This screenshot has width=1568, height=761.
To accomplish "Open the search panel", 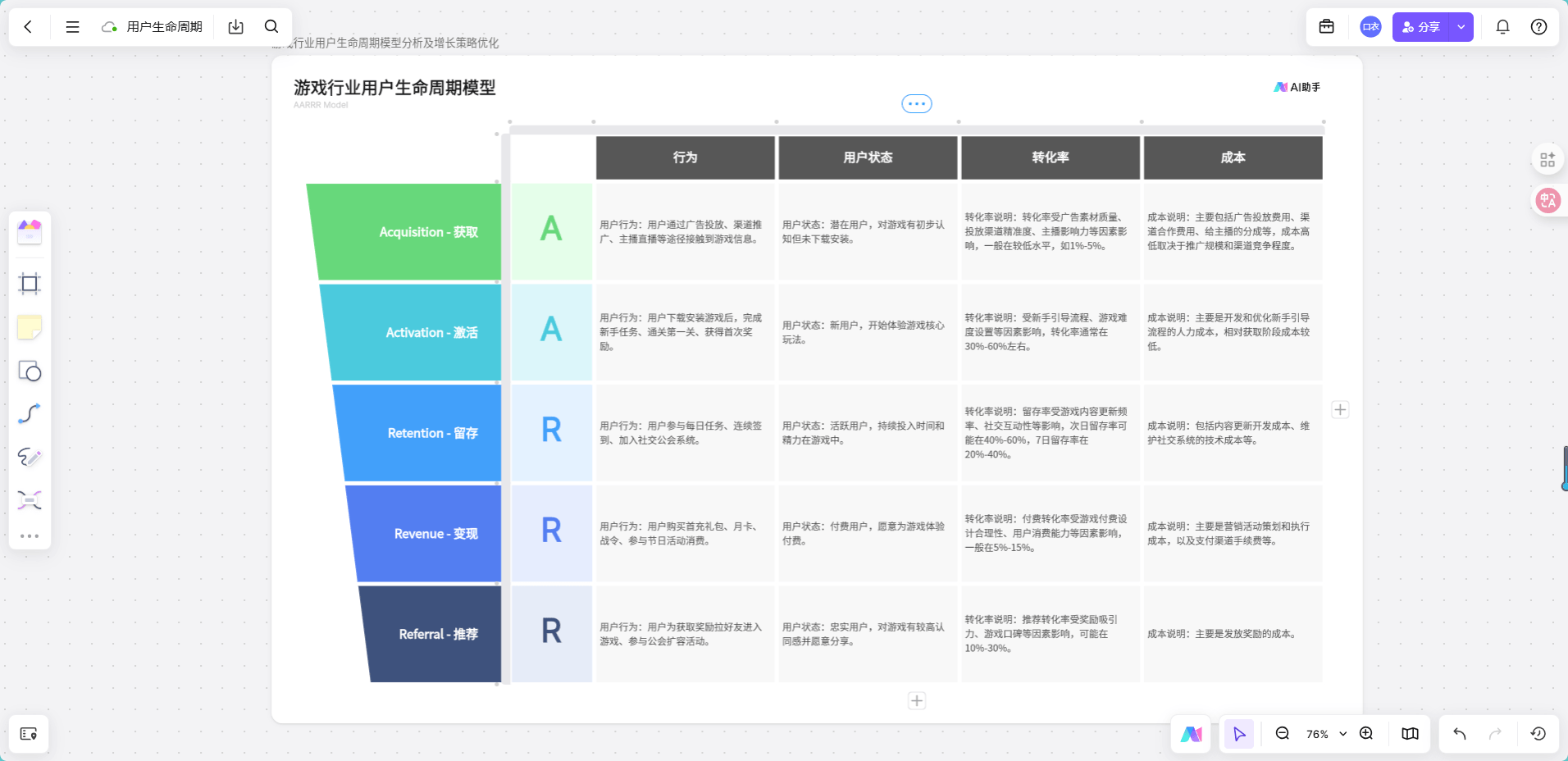I will click(271, 26).
